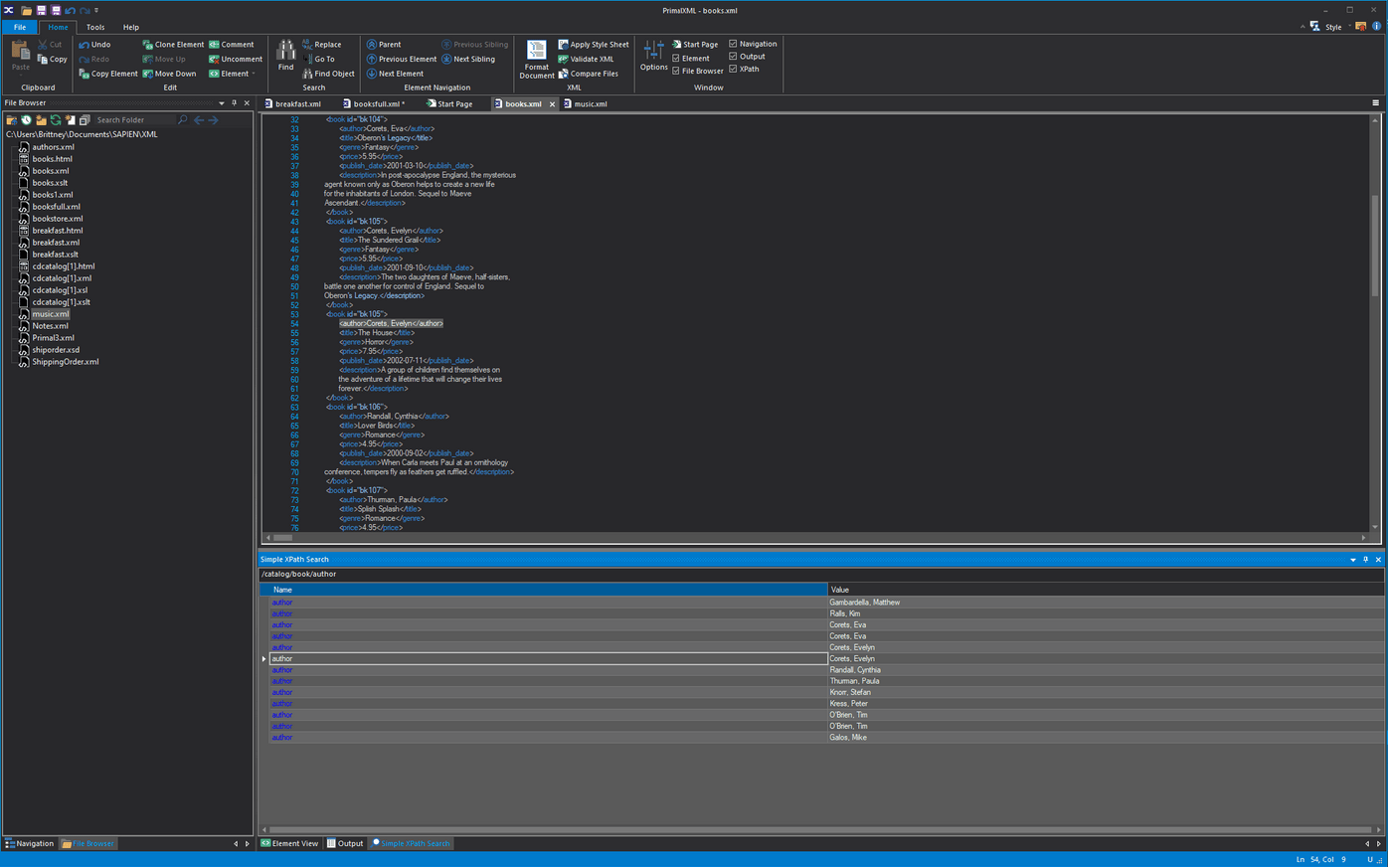Click the blue info icon in title area
The width and height of the screenshot is (1389, 868).
click(1377, 27)
